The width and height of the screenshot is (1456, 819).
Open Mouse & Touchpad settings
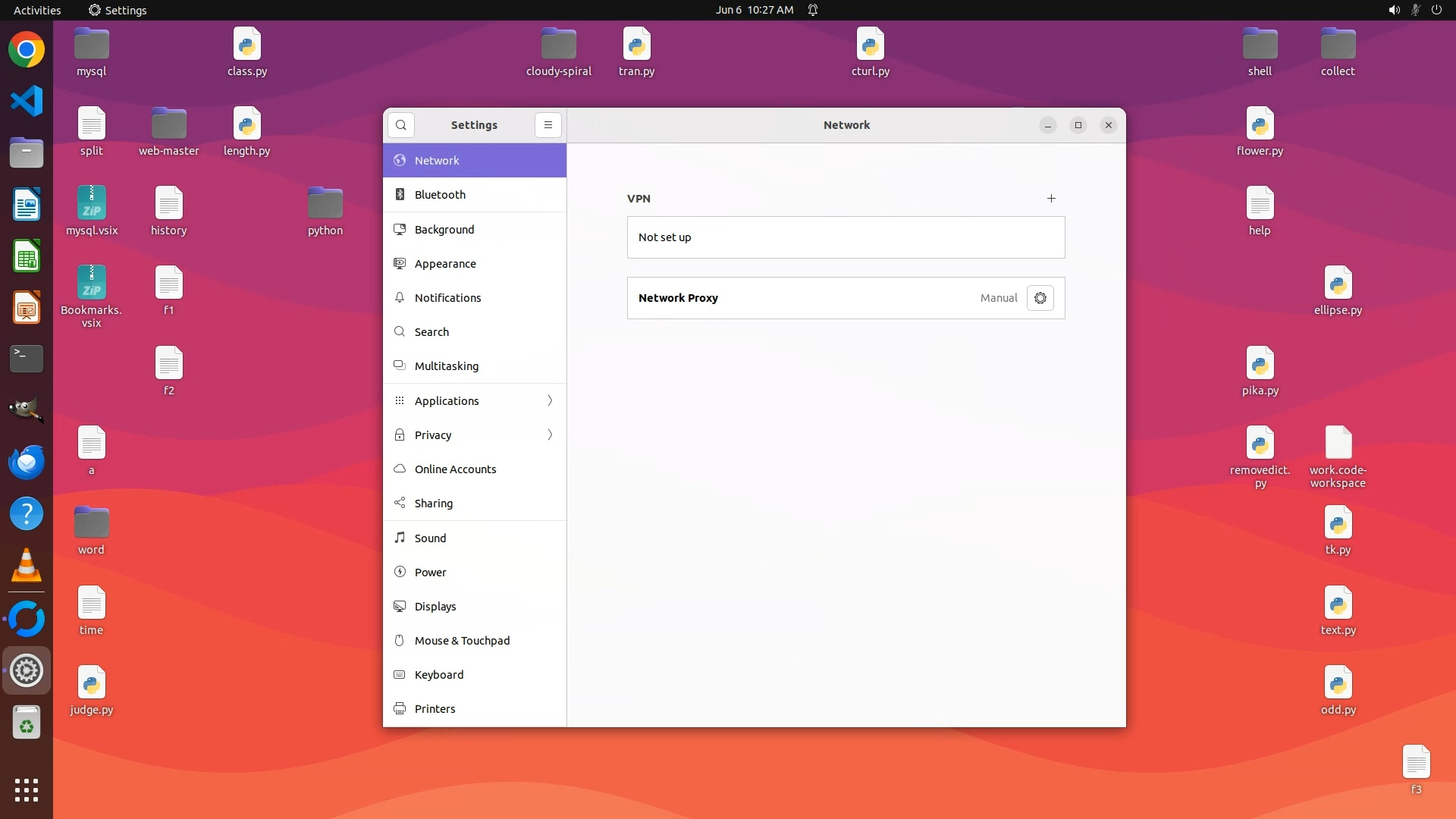pyautogui.click(x=462, y=641)
